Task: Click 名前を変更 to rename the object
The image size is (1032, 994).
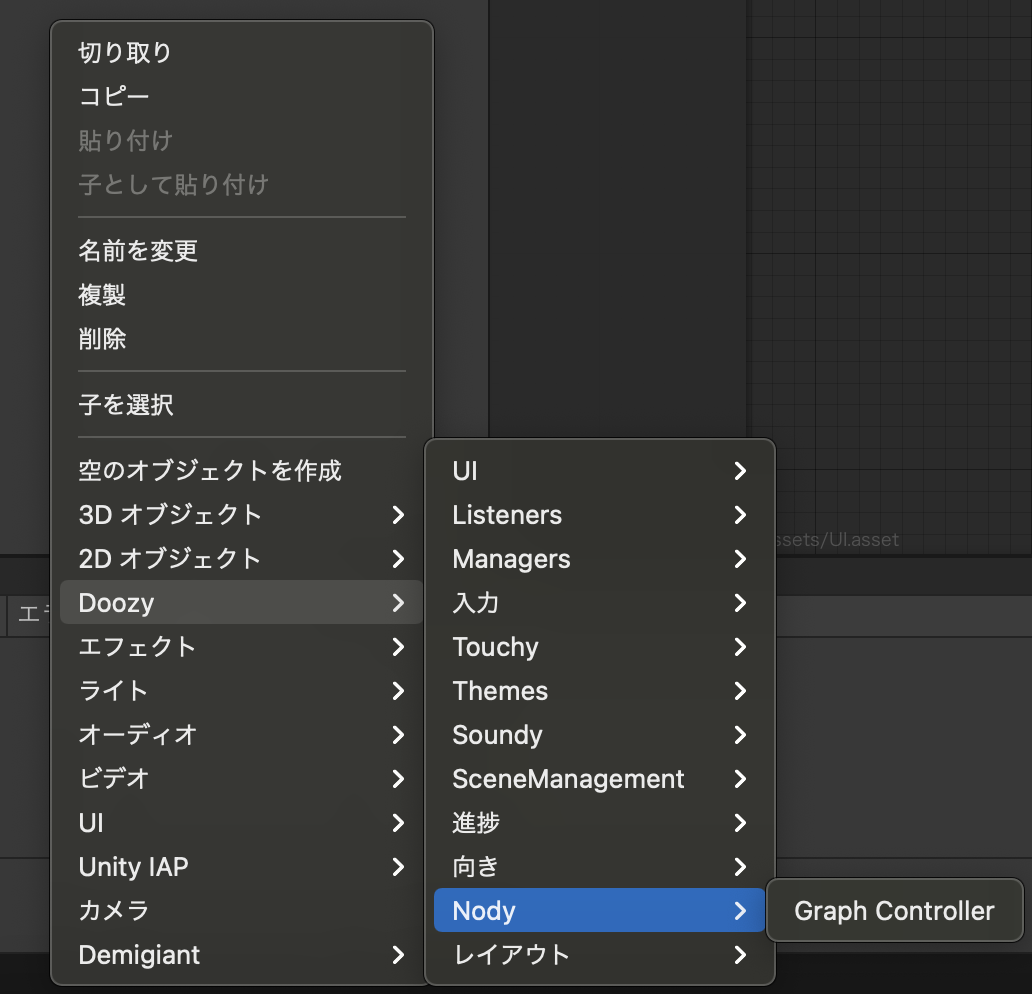Action: pos(242,251)
